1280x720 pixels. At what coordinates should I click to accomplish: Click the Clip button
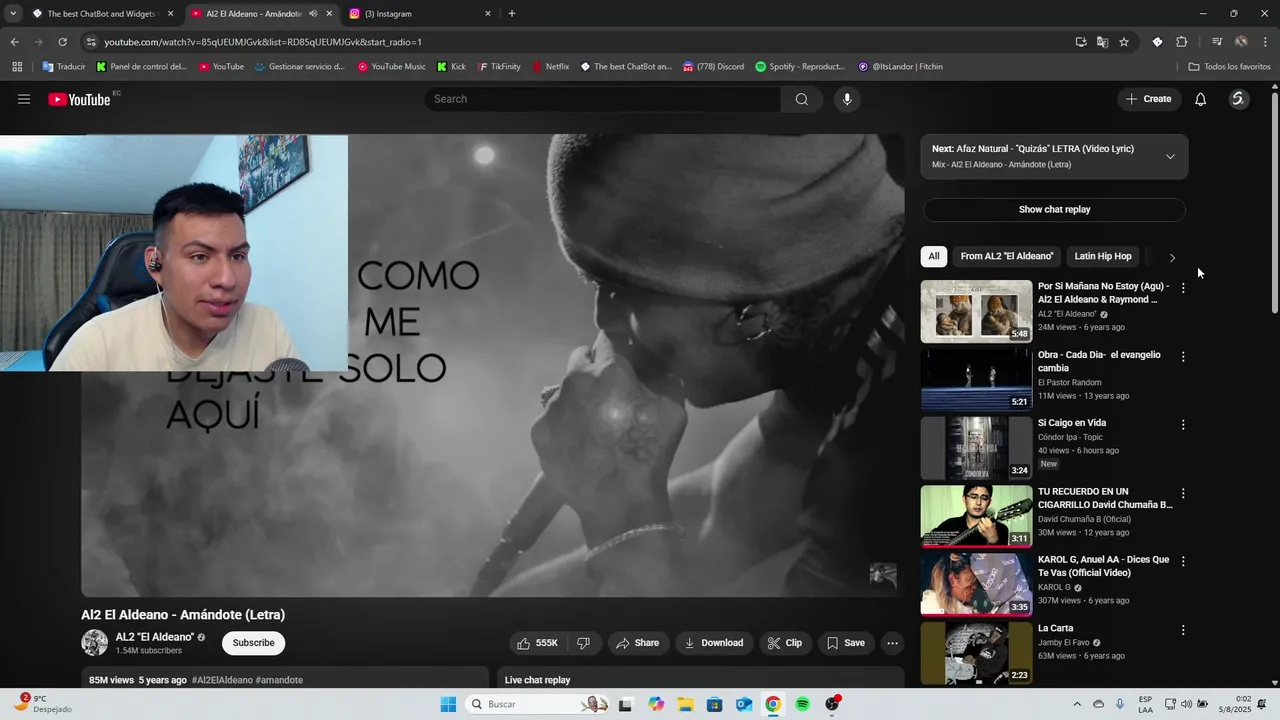pyautogui.click(x=785, y=643)
